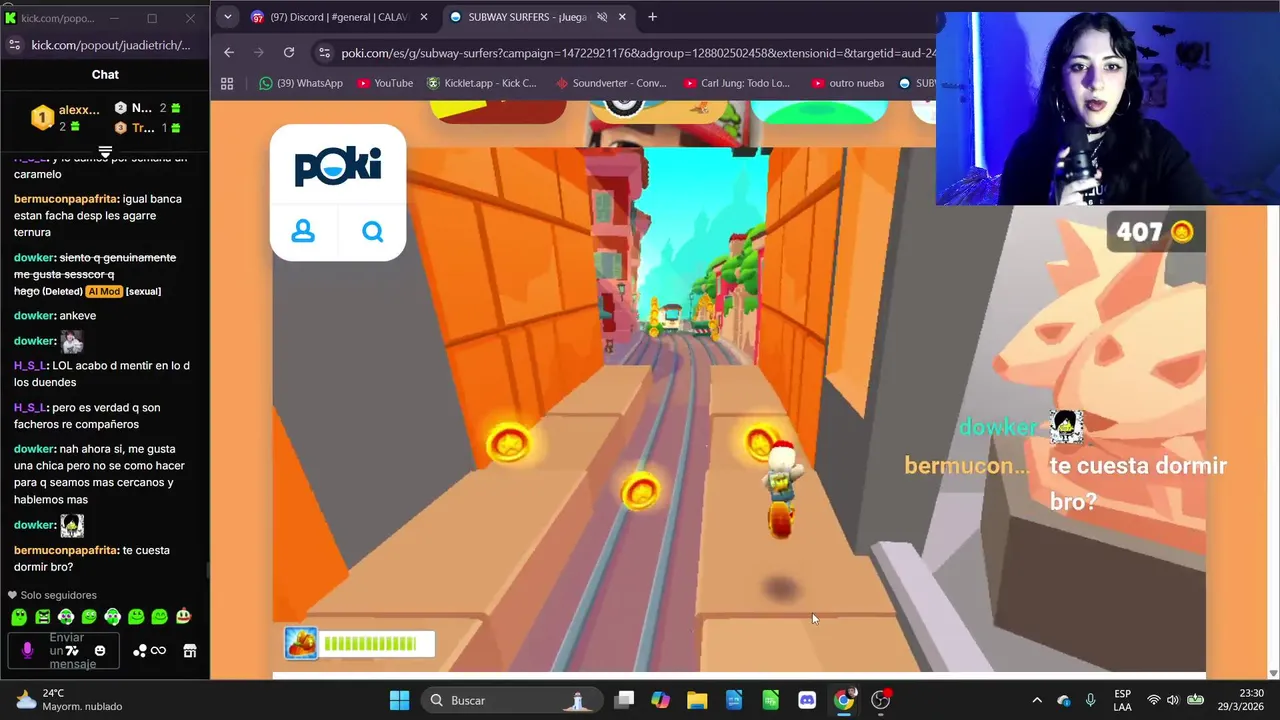Open the volume control in system tray
Screen dimensions: 1280x720
(x=1172, y=700)
